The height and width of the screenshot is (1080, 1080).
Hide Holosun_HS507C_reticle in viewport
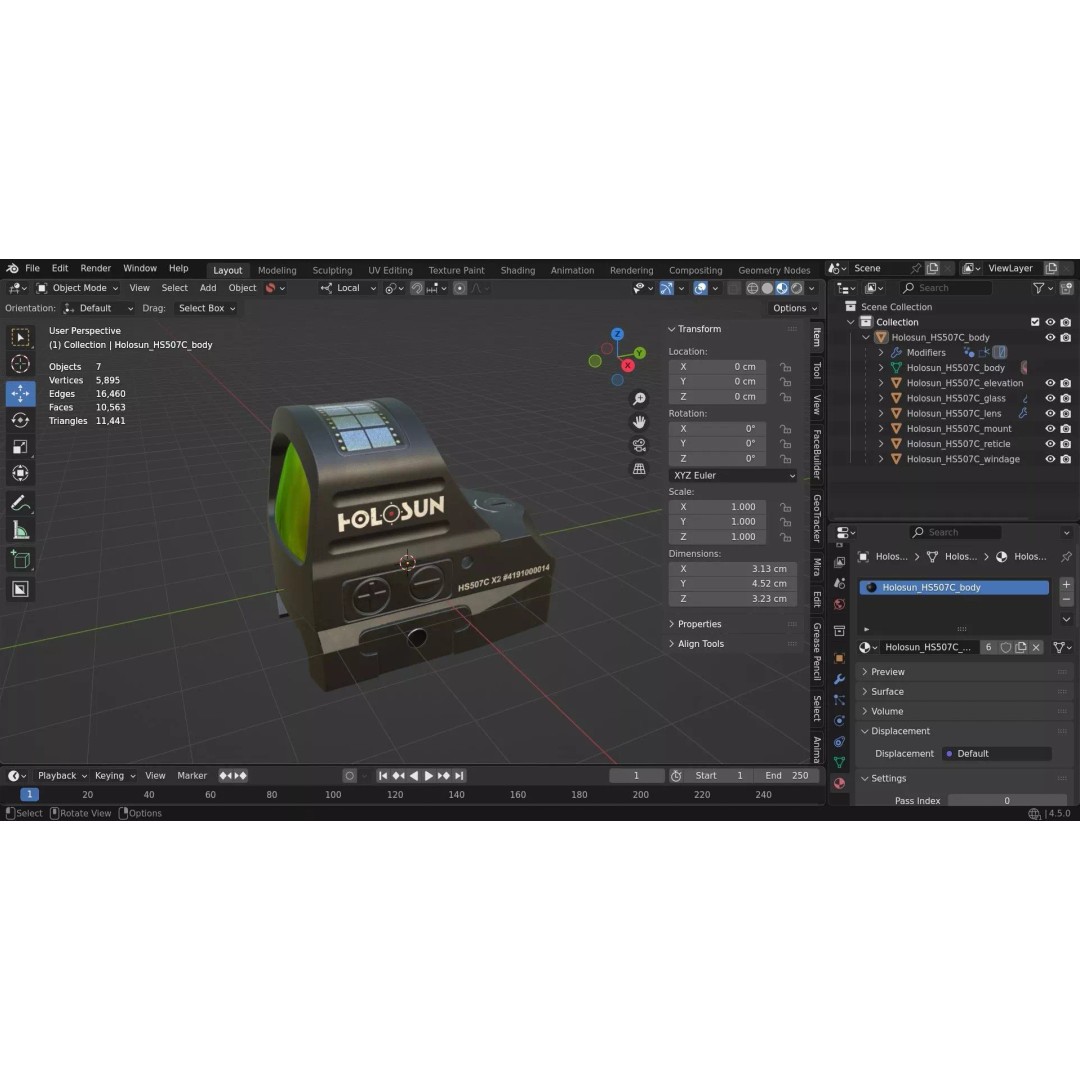(x=1050, y=444)
